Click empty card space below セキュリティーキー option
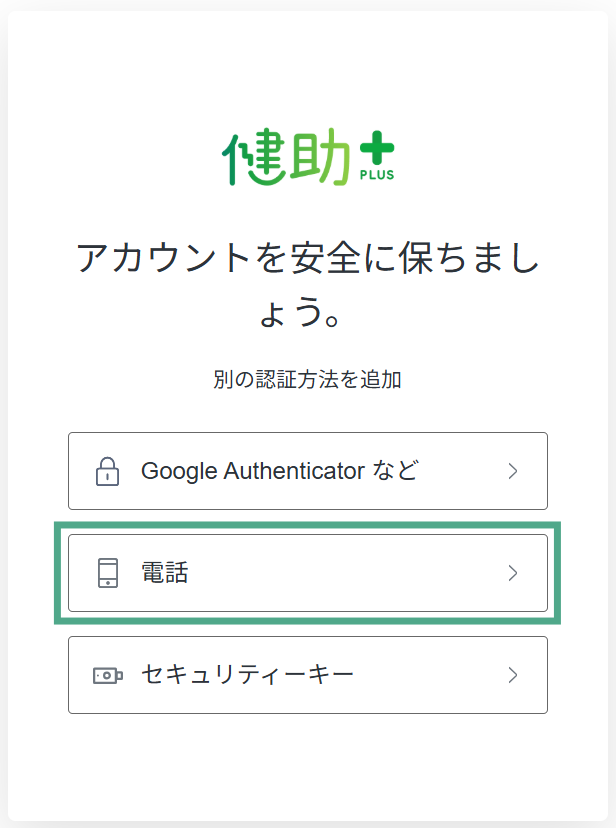 pyautogui.click(x=308, y=765)
